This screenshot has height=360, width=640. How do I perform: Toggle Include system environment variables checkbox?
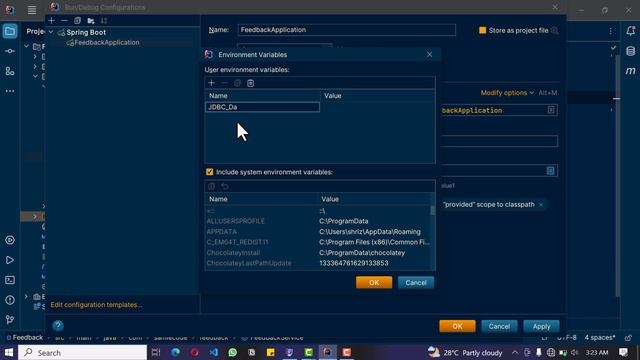point(209,172)
